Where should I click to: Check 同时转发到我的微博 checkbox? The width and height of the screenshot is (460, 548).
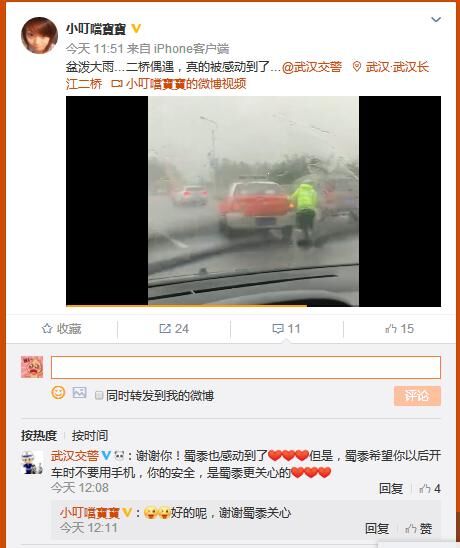(x=99, y=395)
